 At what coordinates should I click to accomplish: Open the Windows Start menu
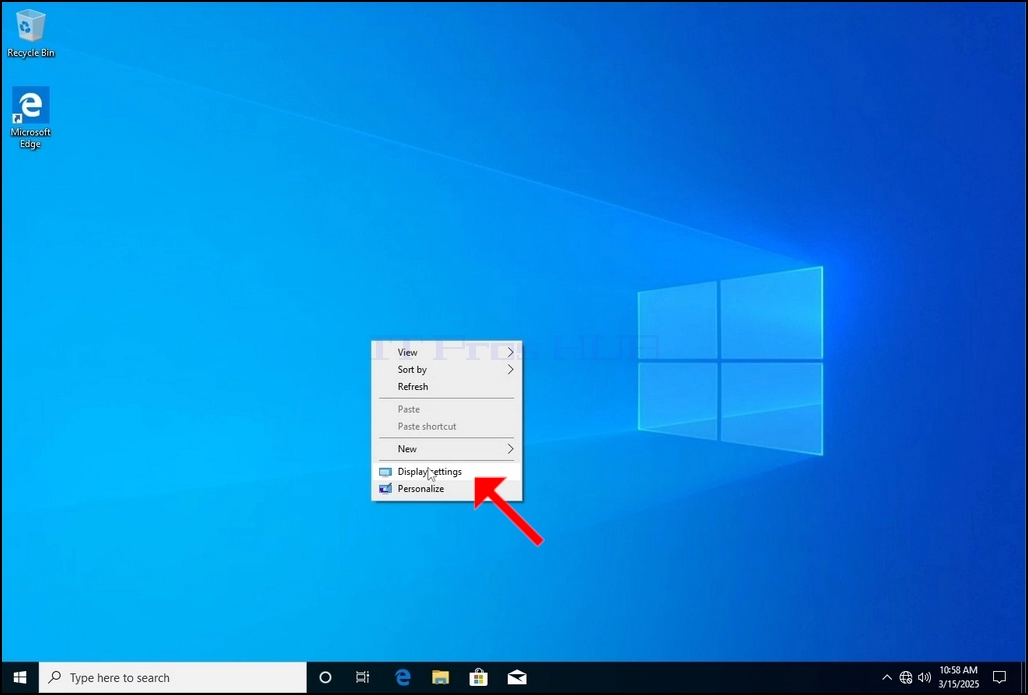tap(20, 677)
